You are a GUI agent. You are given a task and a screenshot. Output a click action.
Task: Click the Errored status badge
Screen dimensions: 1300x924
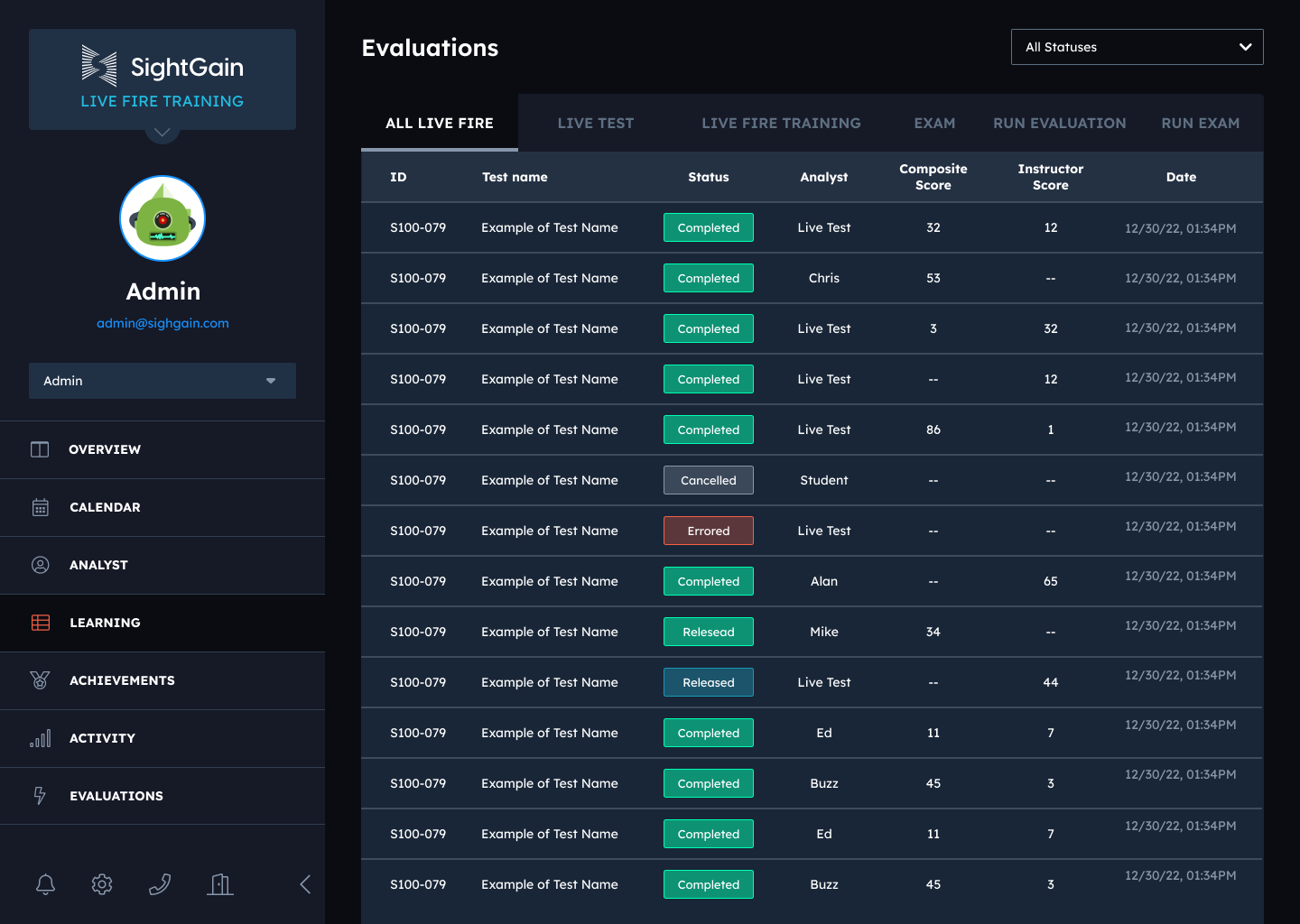[709, 531]
